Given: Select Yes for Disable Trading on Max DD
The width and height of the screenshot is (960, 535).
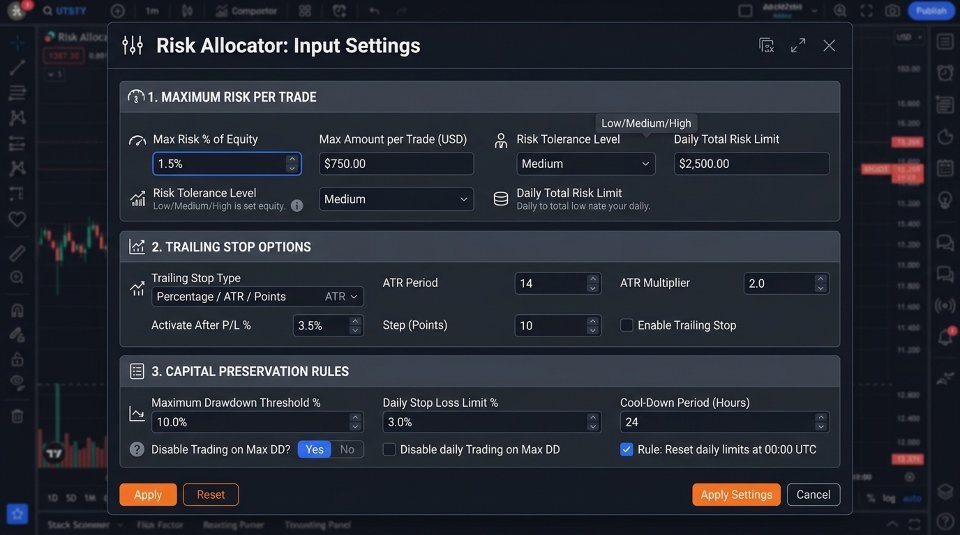Looking at the screenshot, I should (314, 449).
